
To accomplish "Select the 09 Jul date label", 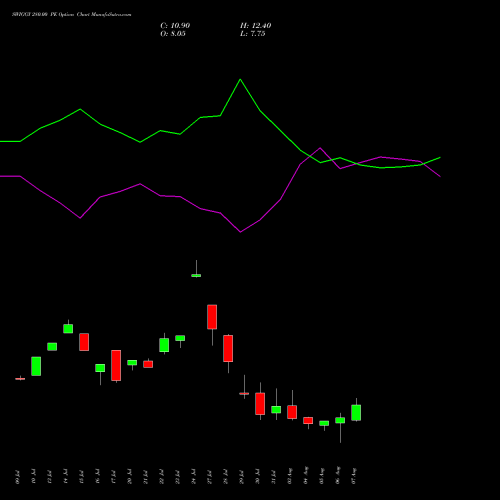I will 18,477.
